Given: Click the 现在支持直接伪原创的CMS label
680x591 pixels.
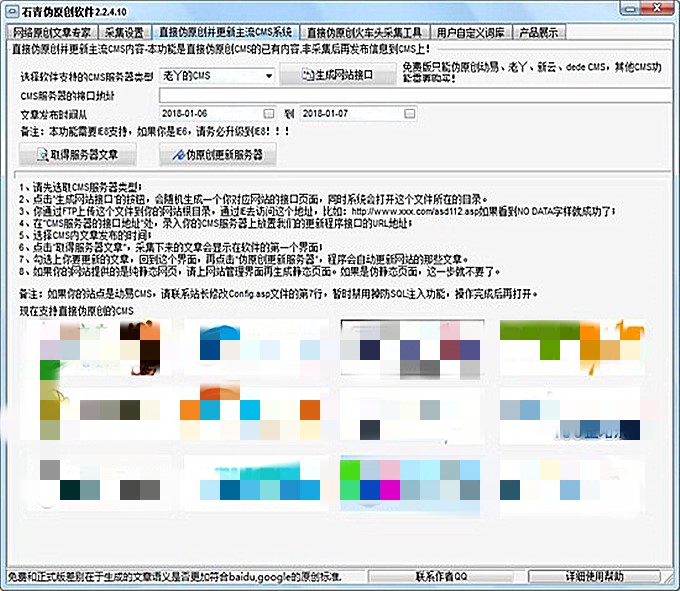Looking at the screenshot, I should tap(77, 311).
